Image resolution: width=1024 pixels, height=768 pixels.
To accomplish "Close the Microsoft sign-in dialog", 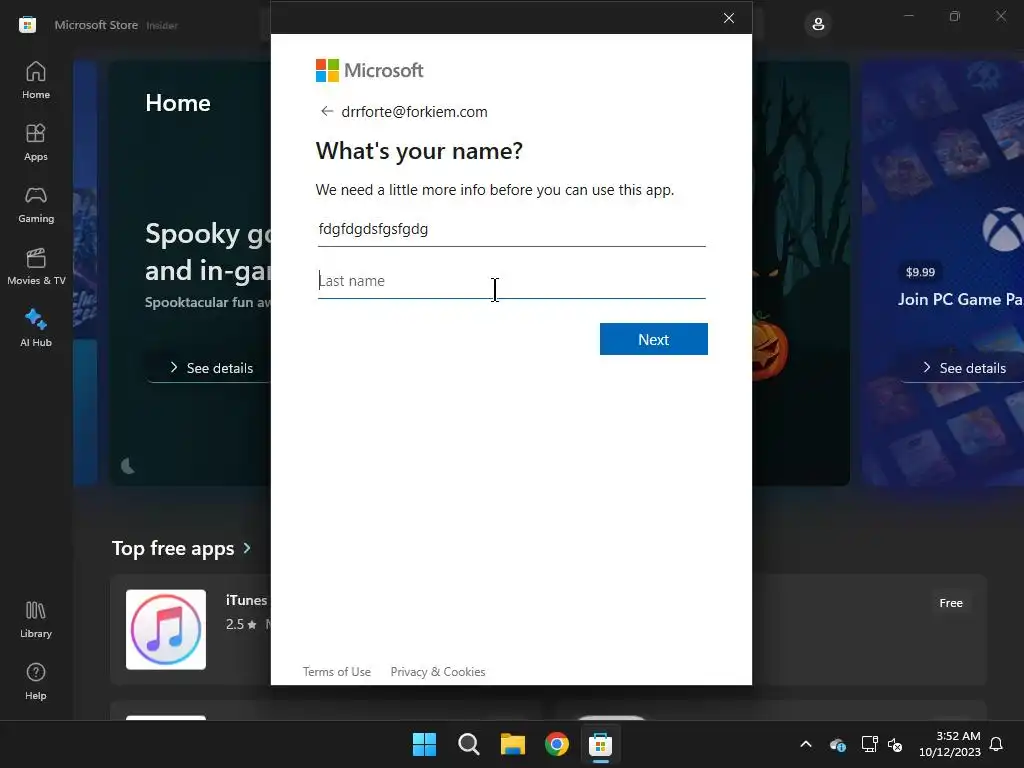I will point(729,18).
